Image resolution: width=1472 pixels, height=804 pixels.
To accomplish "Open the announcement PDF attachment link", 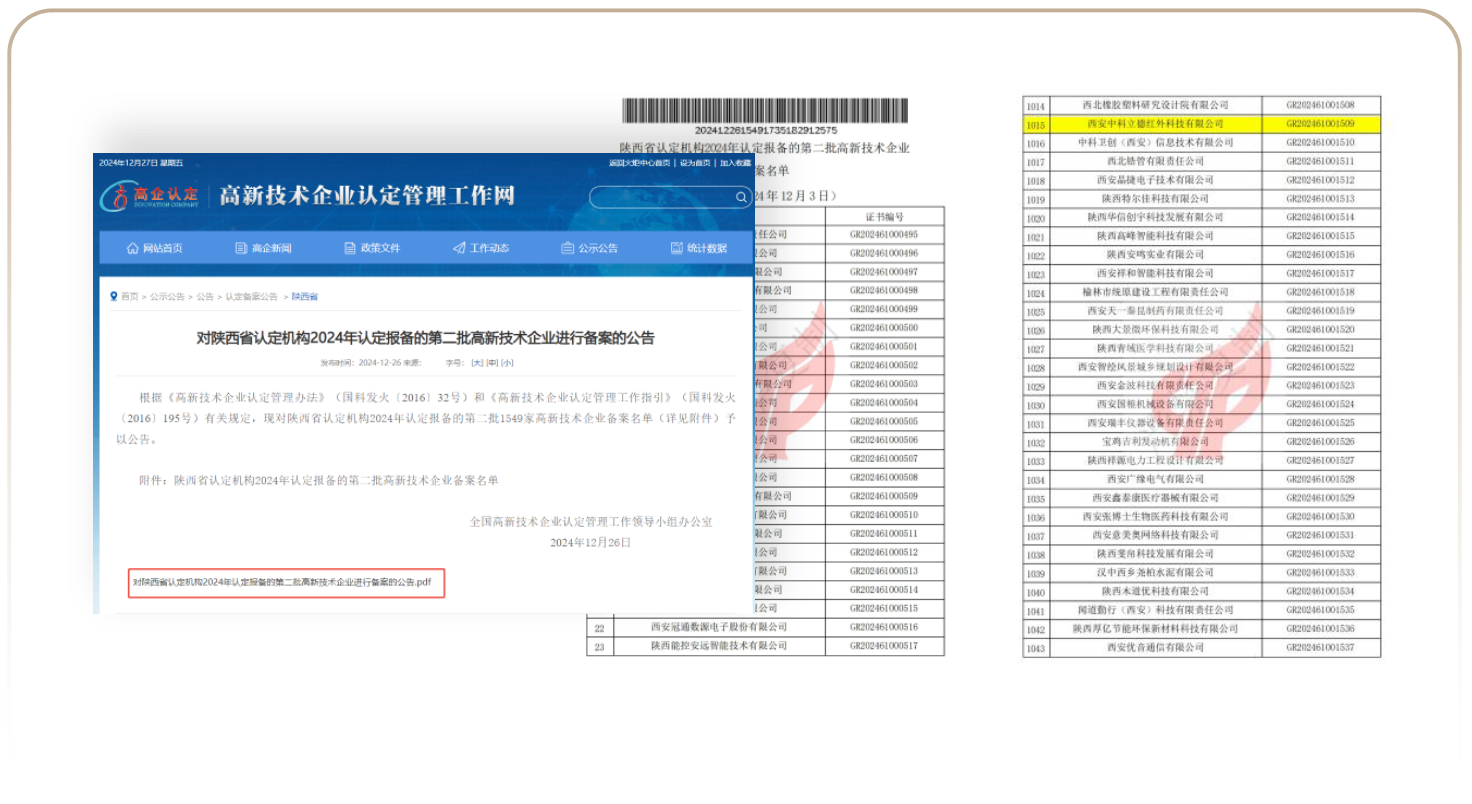I will coord(282,582).
